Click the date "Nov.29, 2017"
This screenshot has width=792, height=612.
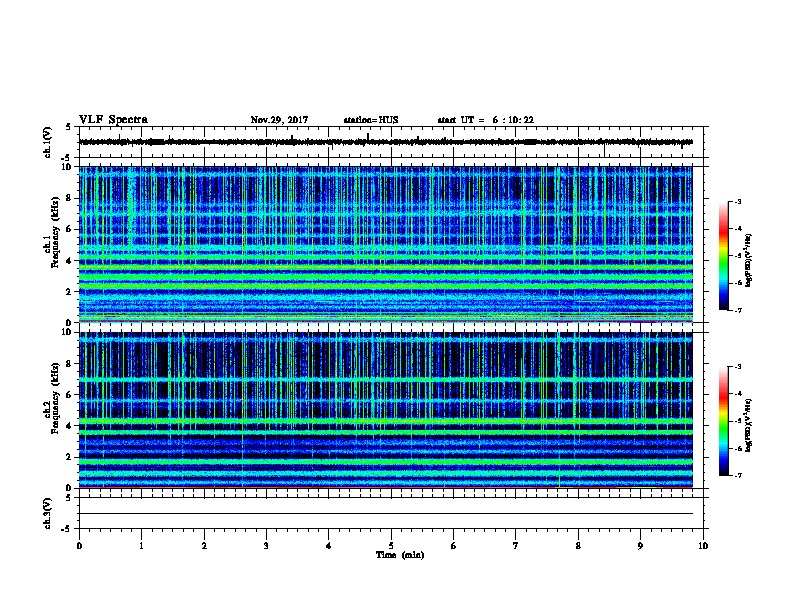pos(279,120)
